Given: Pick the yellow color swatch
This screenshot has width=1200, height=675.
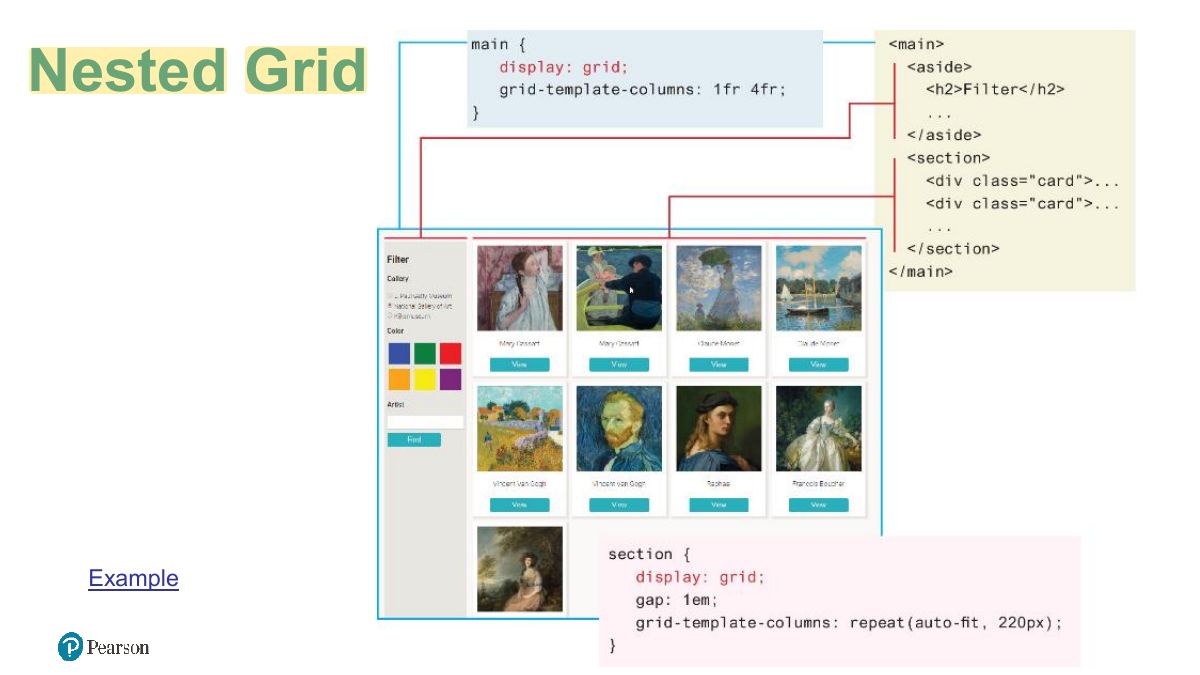Looking at the screenshot, I should [425, 379].
